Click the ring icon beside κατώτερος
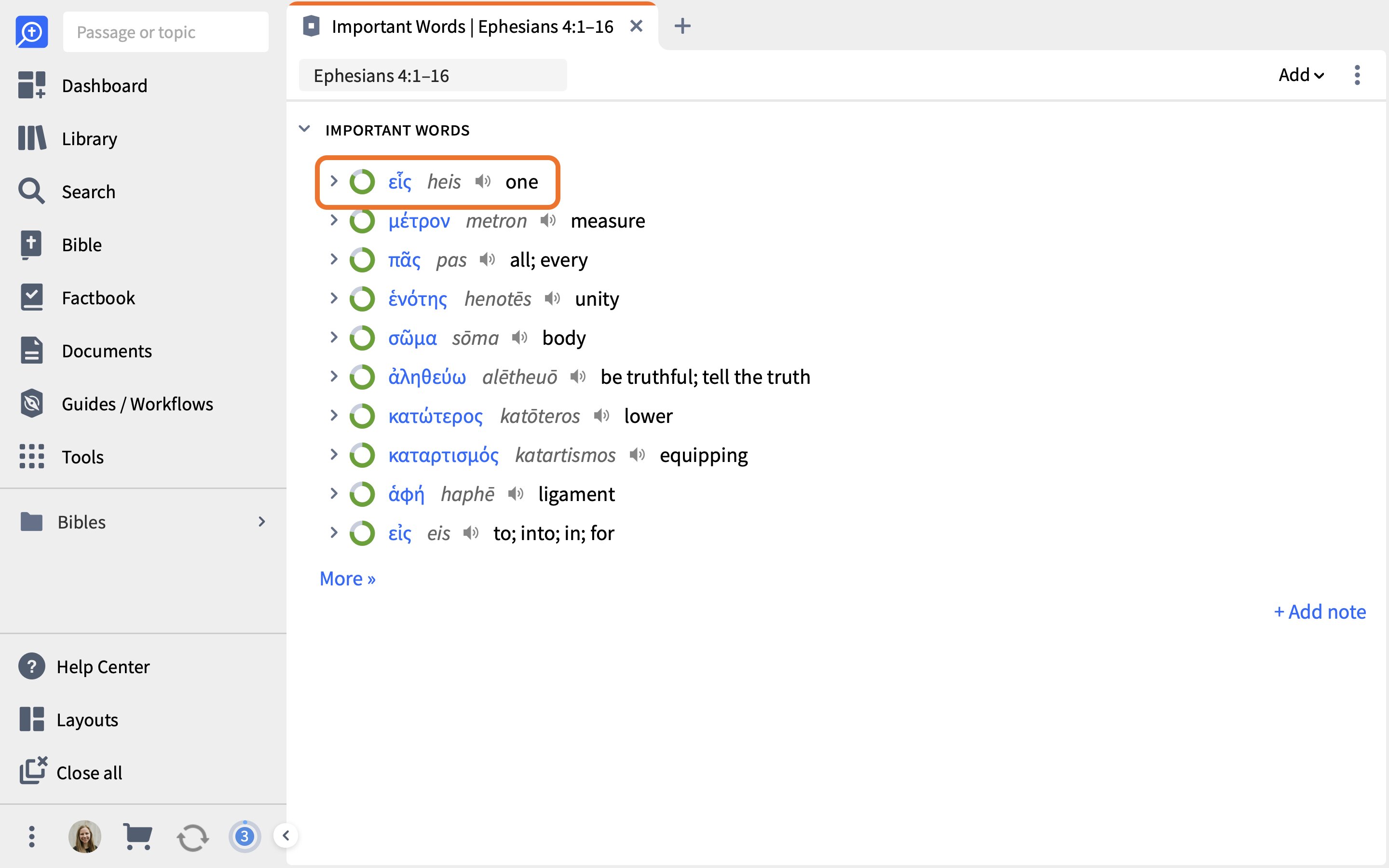 362,416
